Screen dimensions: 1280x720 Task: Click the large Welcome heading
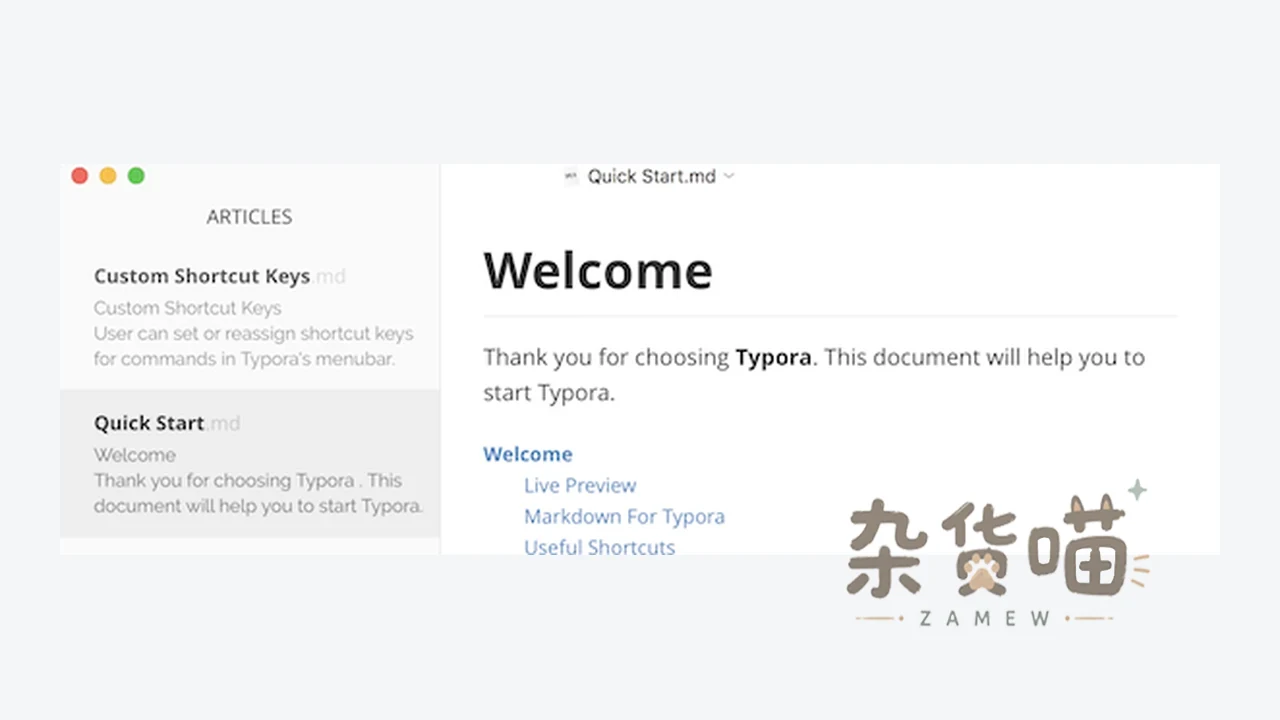point(598,270)
